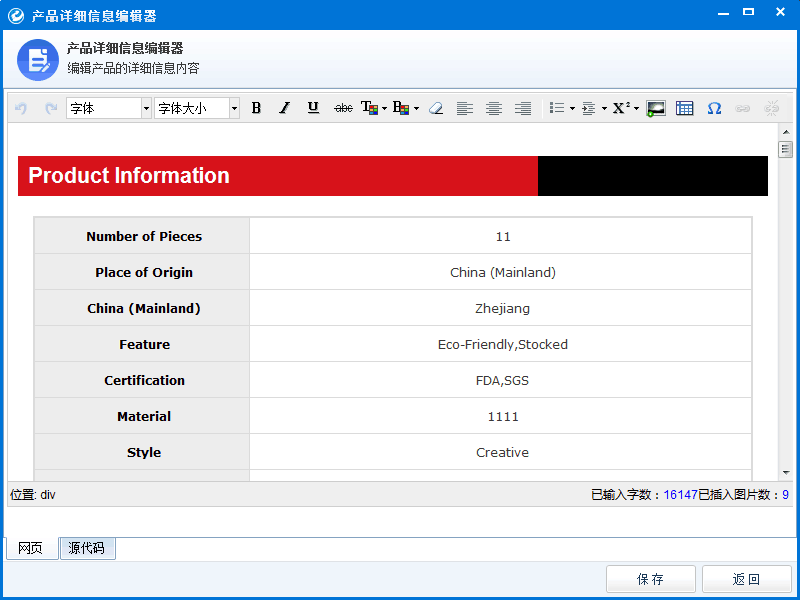The image size is (800, 600).
Task: Insert special character with omega icon
Action: click(714, 108)
